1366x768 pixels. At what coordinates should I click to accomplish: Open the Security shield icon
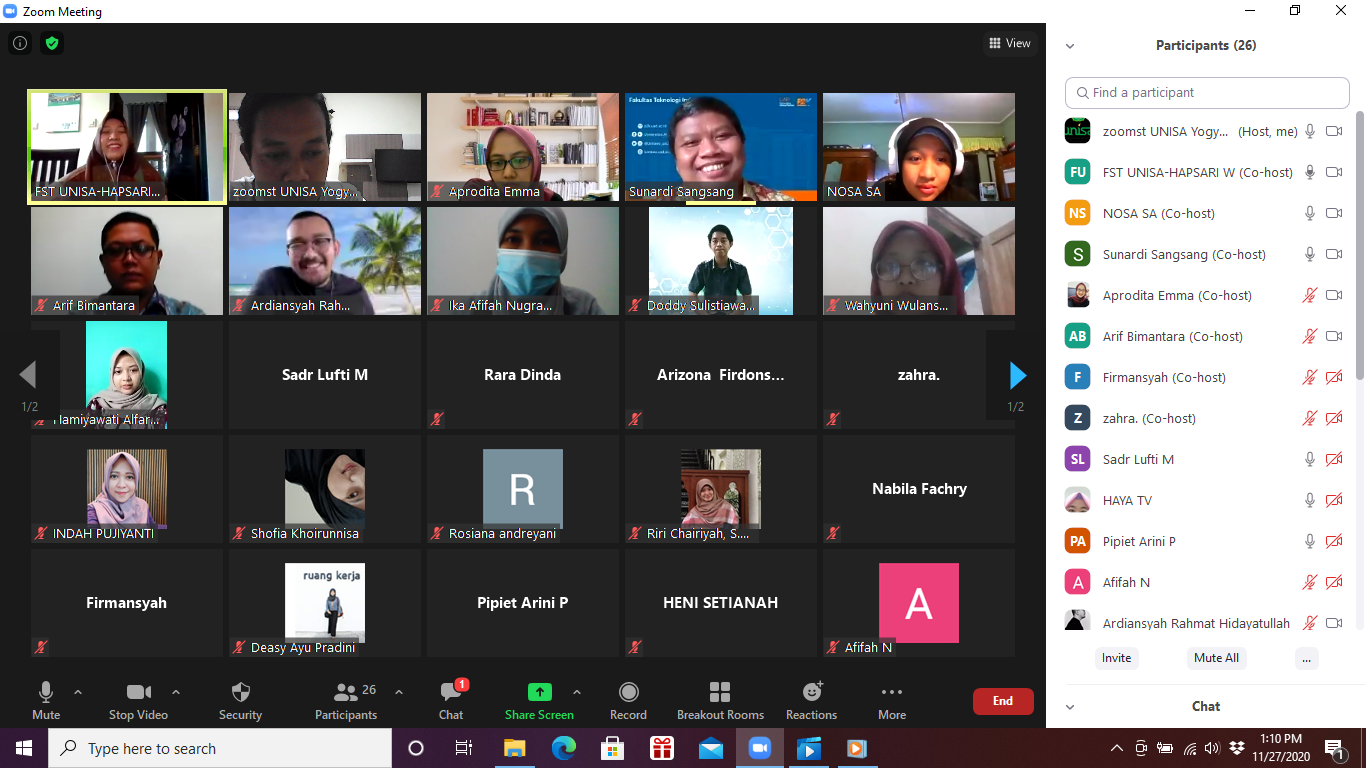coord(240,692)
